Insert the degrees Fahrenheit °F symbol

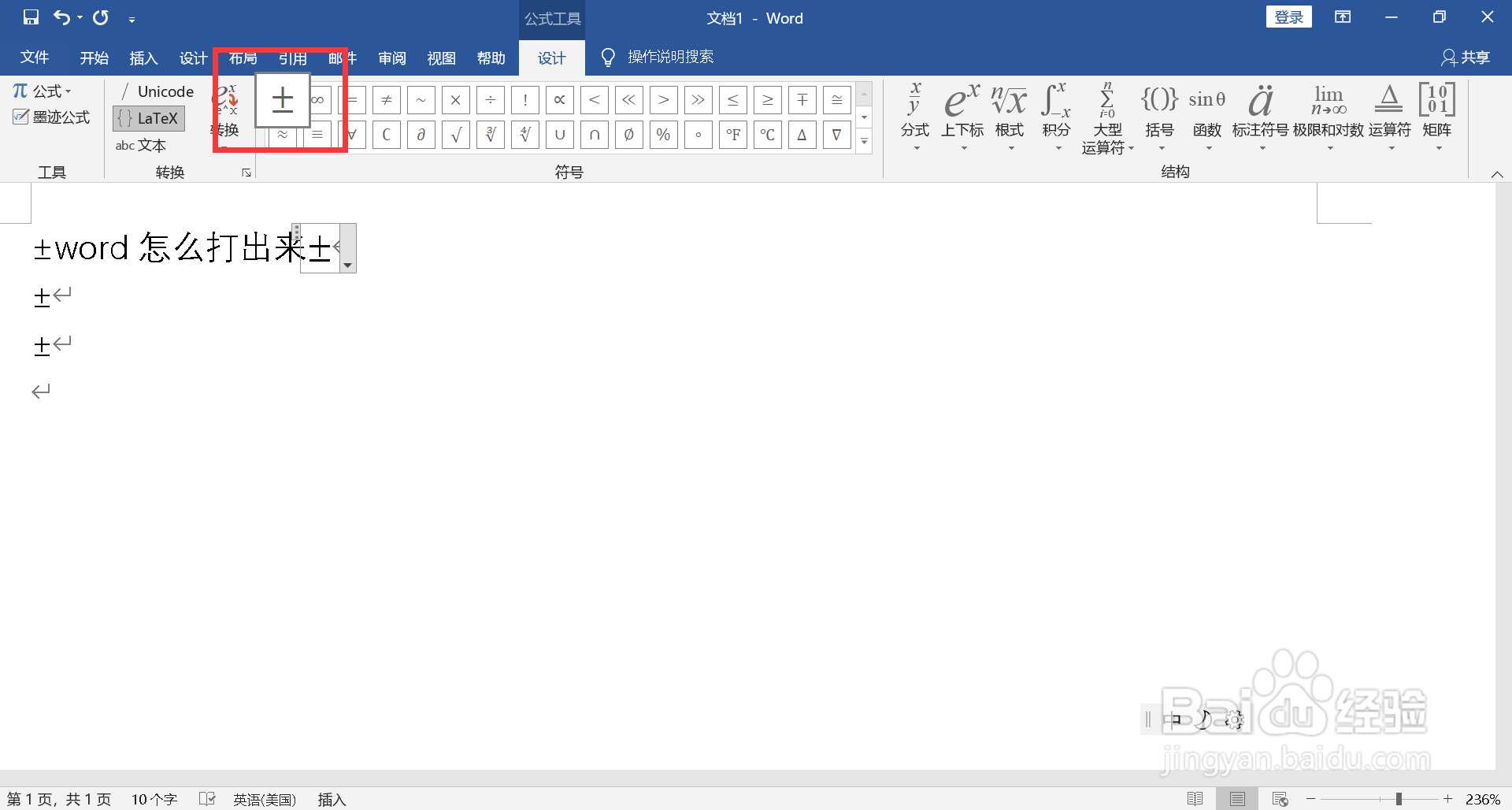pos(733,135)
